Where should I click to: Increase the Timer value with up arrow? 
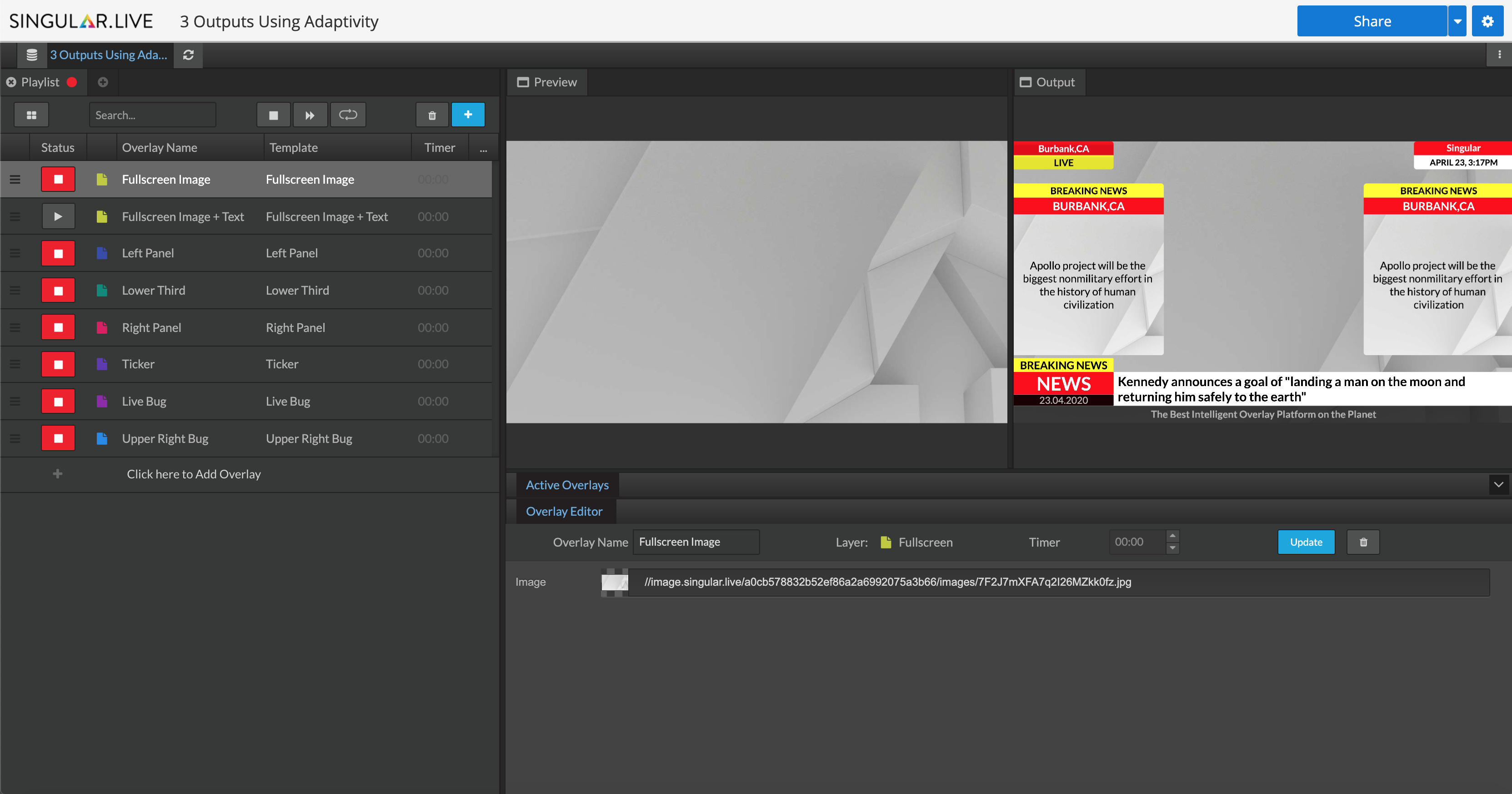tap(1172, 536)
